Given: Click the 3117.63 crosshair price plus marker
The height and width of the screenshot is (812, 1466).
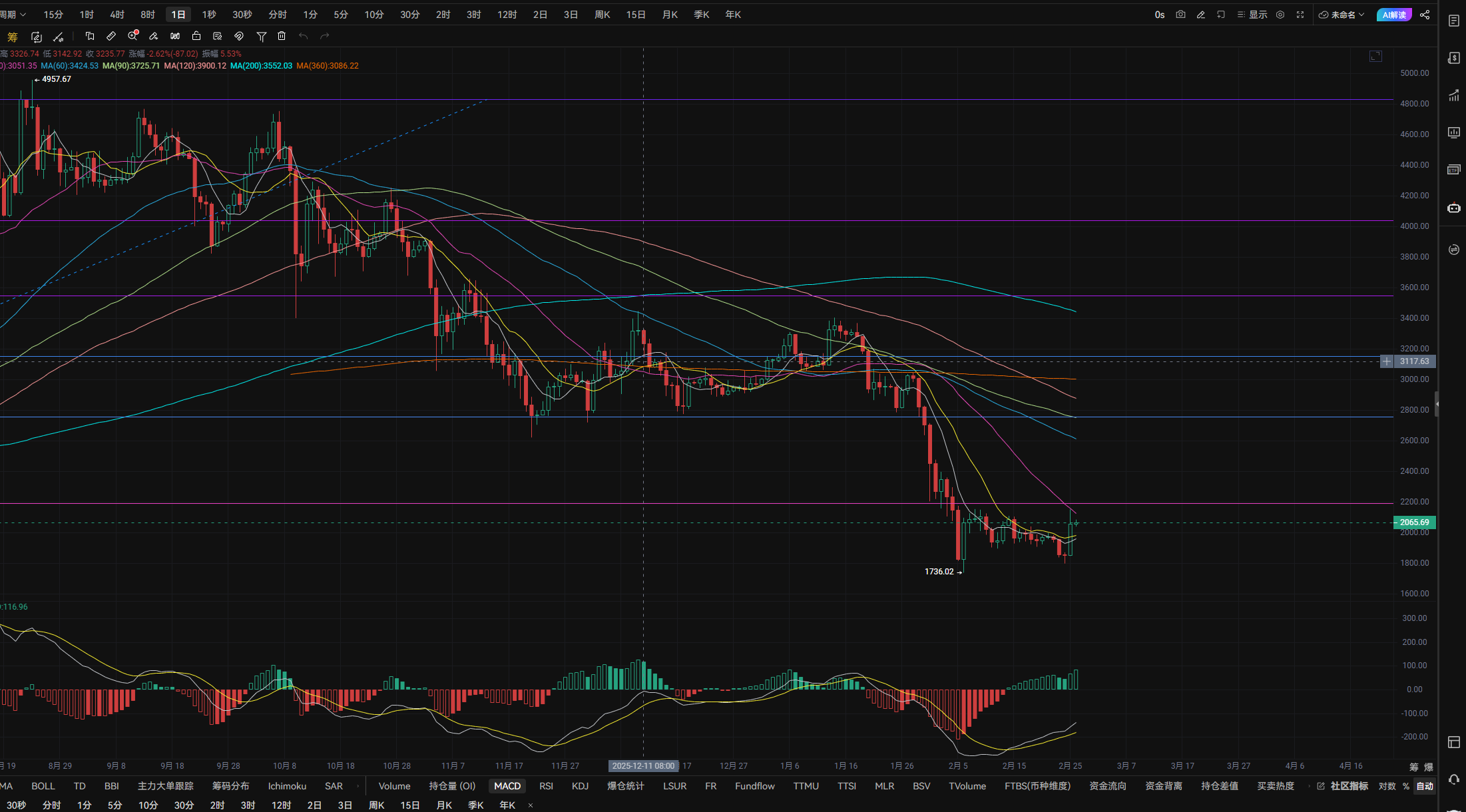Looking at the screenshot, I should click(1386, 361).
